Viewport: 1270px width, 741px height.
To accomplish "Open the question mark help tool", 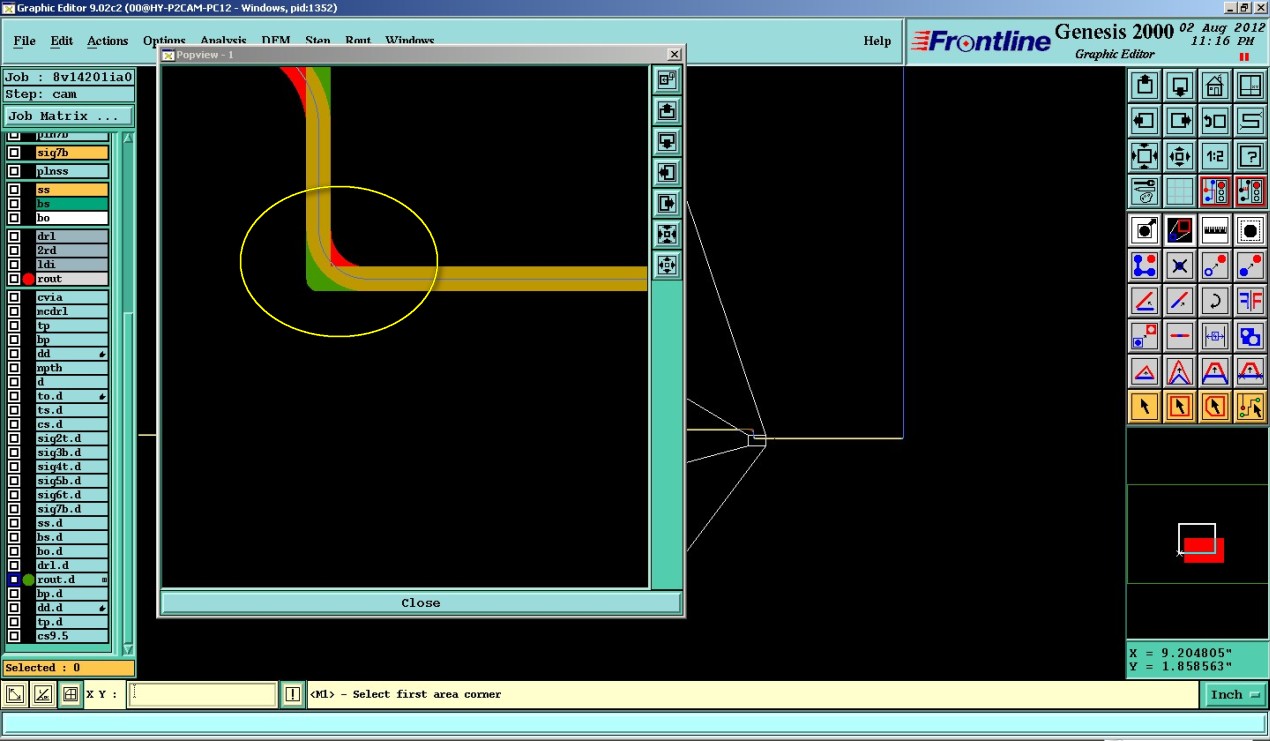I will 1249,156.
